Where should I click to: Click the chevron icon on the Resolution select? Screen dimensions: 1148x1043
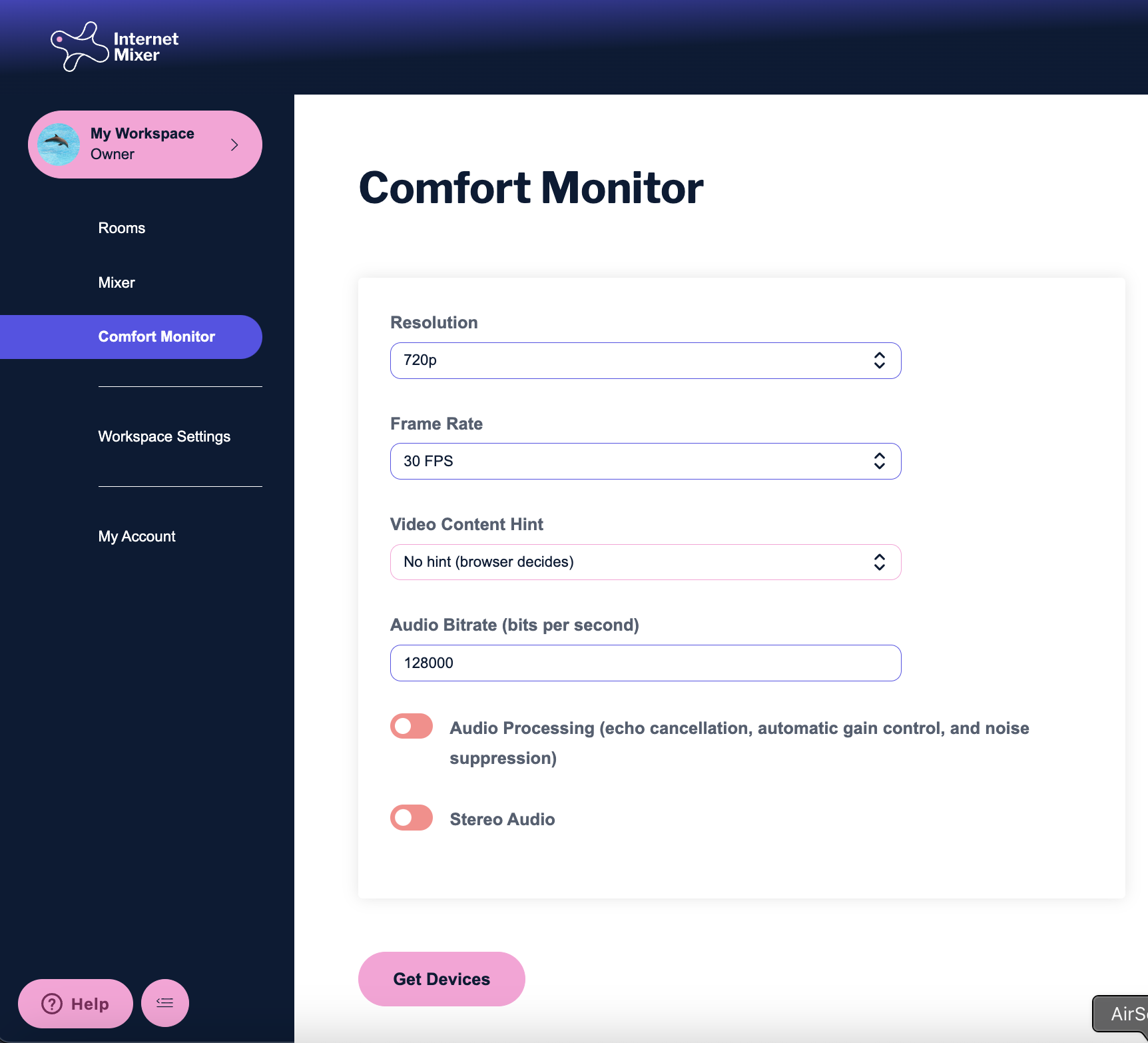tap(879, 360)
